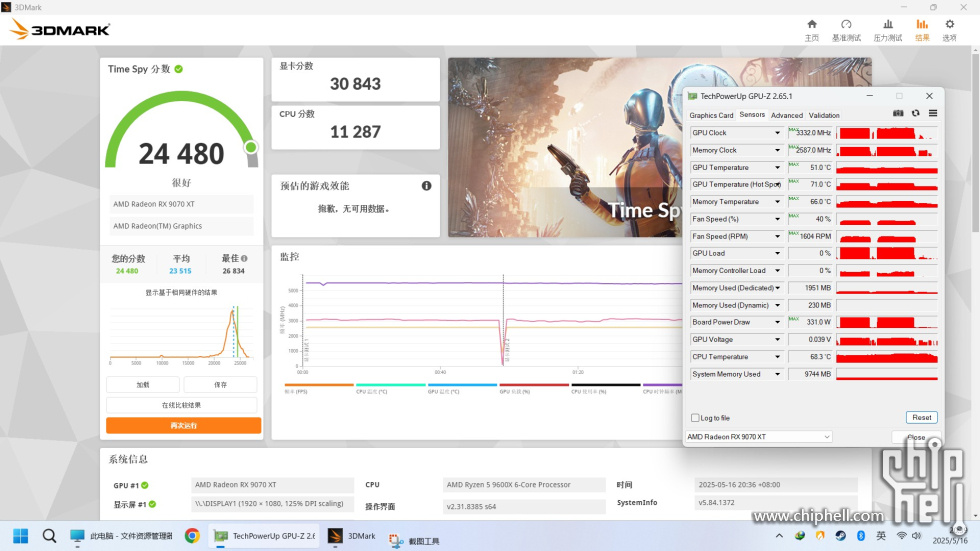The height and width of the screenshot is (551, 980).
Task: Click the Memory Used (Dedicated) 1951 MB value
Action: coord(810,288)
